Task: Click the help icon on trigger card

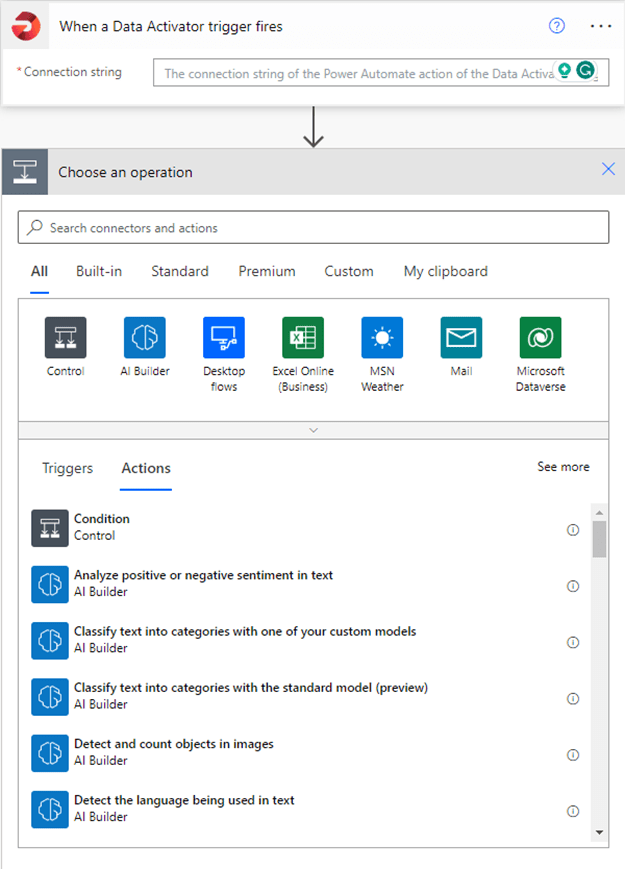Action: pyautogui.click(x=557, y=26)
